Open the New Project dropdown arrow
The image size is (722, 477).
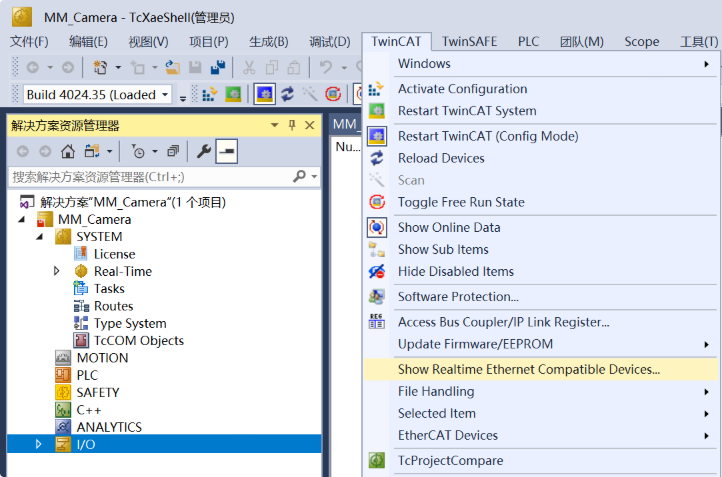[118, 68]
